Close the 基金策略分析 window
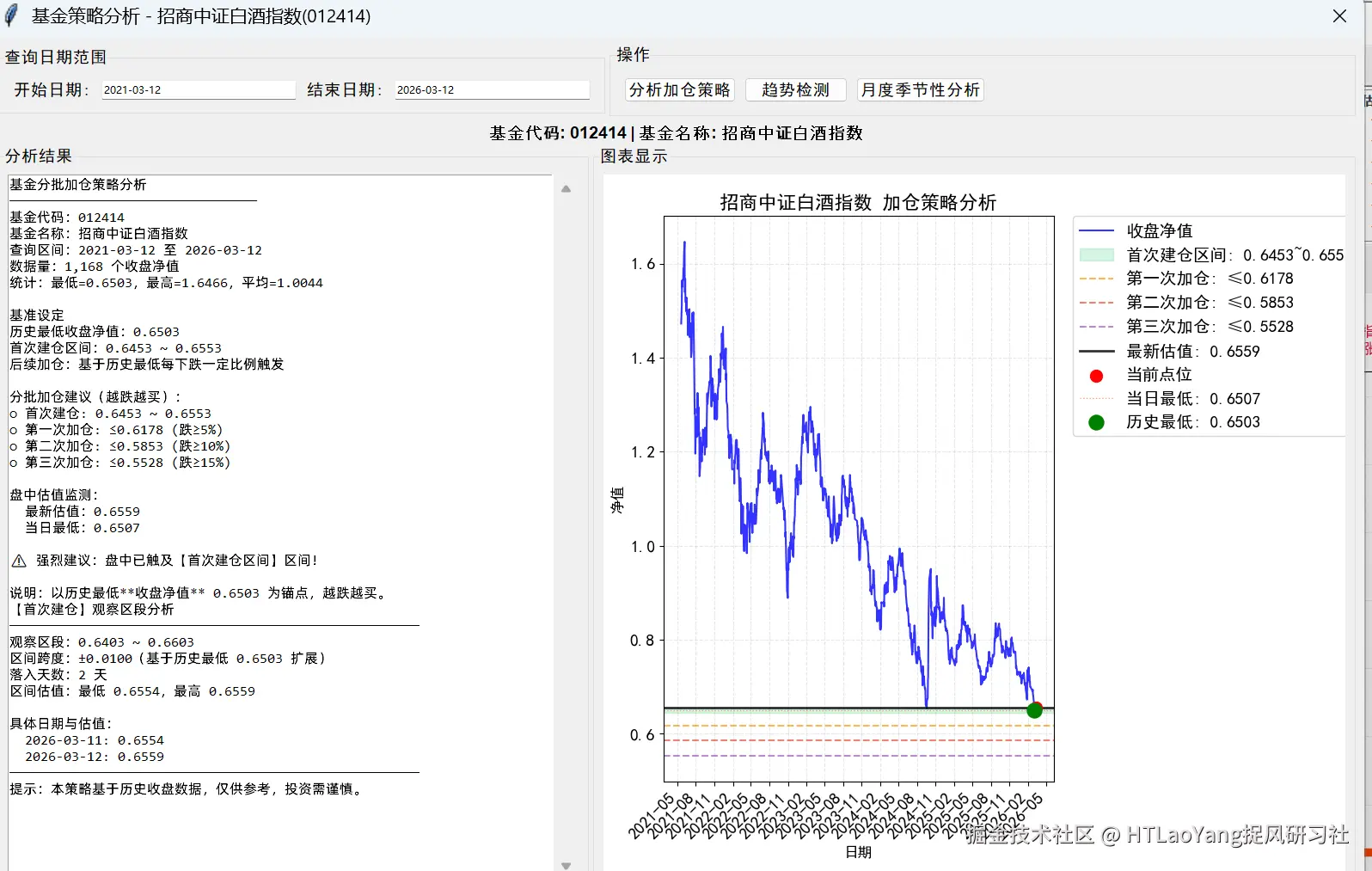Image resolution: width=1372 pixels, height=871 pixels. (x=1339, y=16)
